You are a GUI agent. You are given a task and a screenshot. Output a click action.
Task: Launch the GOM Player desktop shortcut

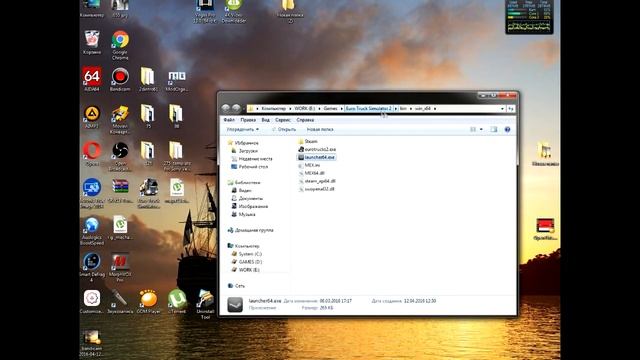(x=149, y=301)
